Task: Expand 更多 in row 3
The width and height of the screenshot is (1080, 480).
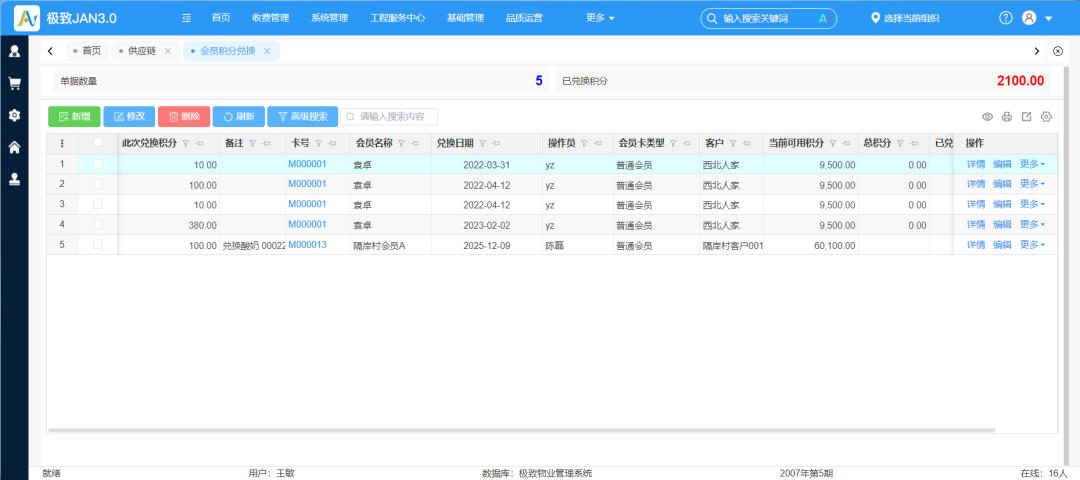Action: [1032, 205]
